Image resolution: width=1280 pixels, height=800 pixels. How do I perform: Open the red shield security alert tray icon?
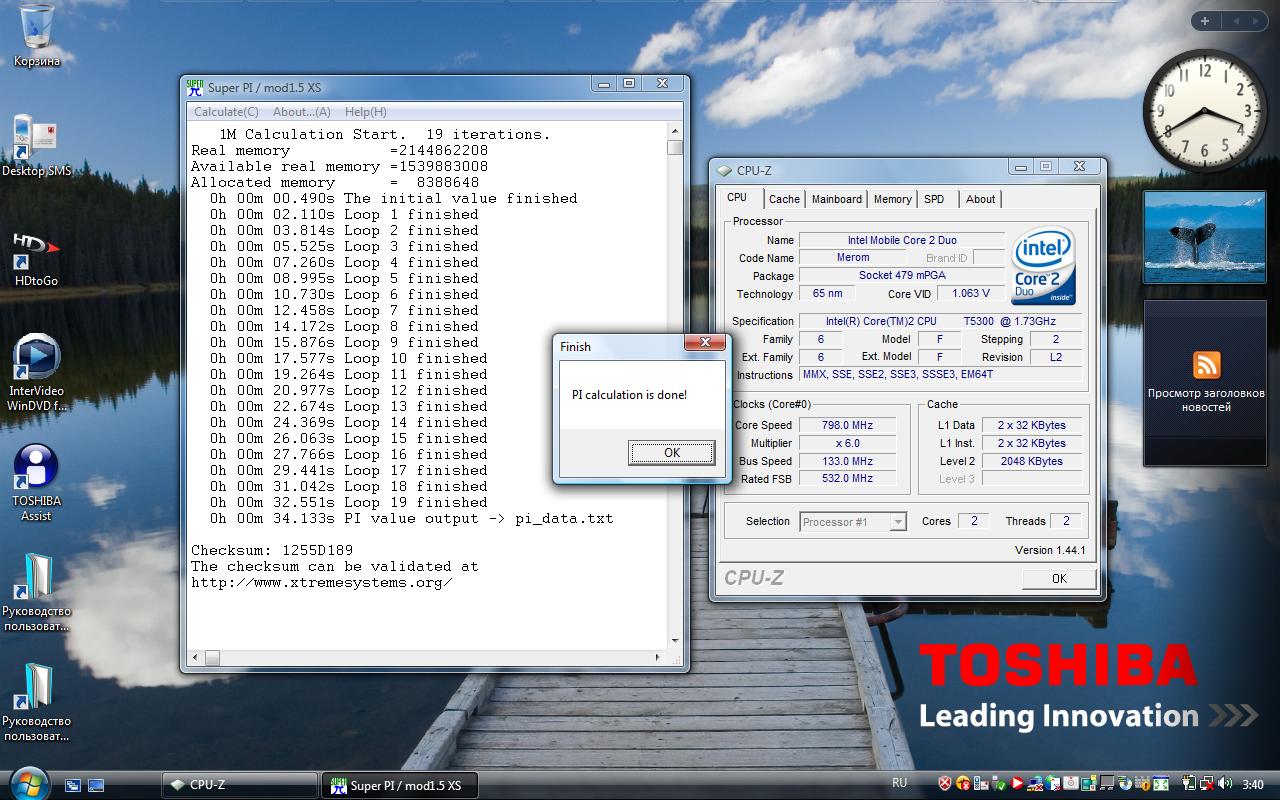point(945,783)
